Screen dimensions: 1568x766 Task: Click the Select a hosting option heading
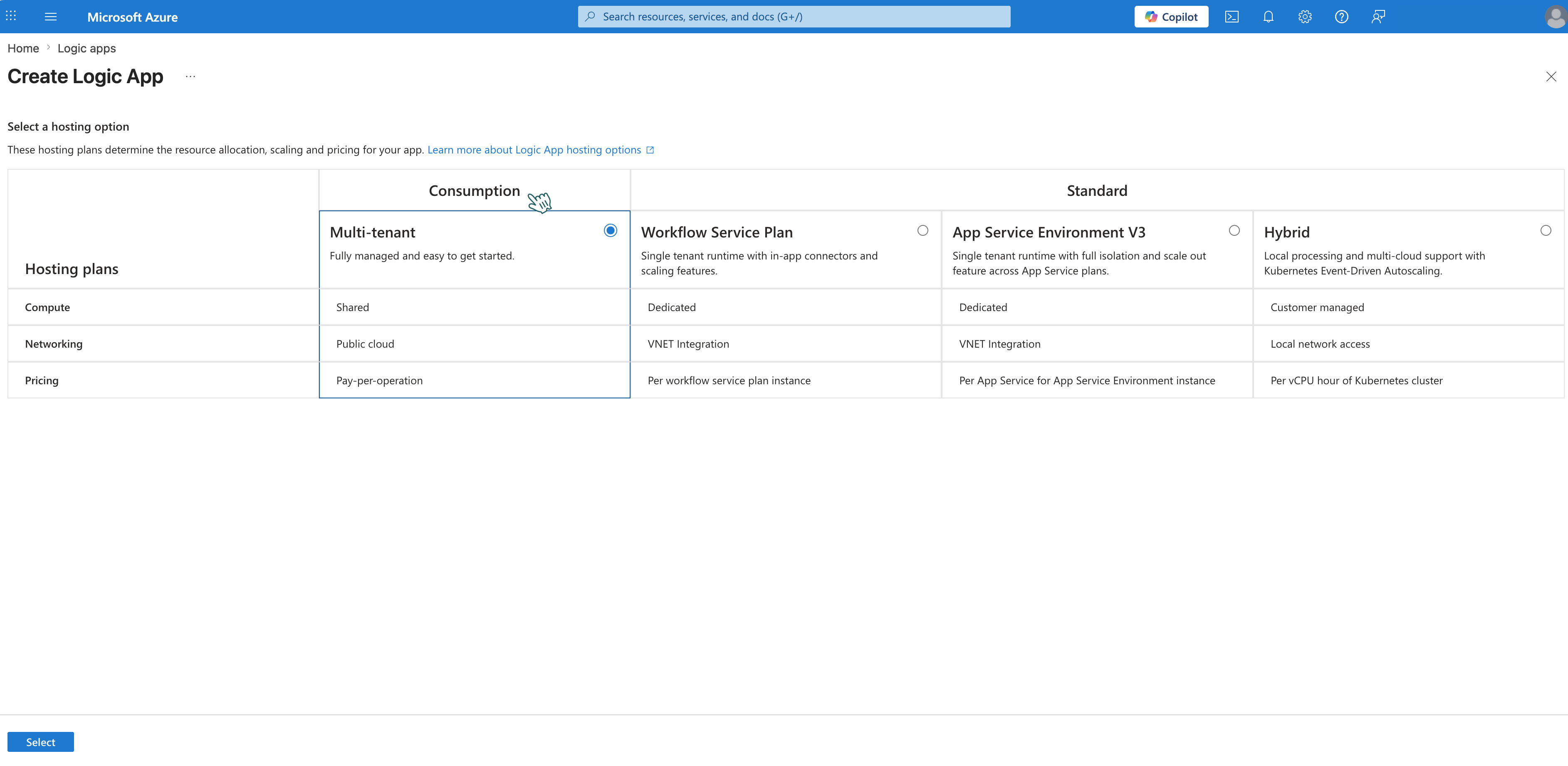coord(68,126)
